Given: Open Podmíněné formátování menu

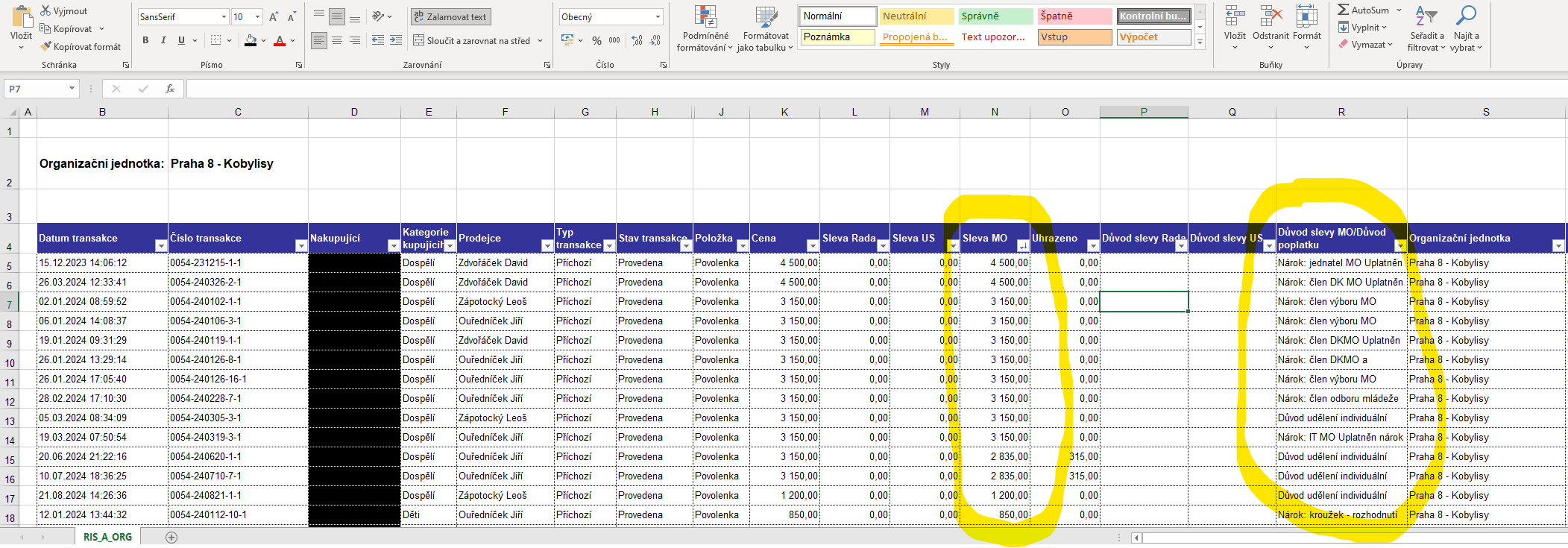Looking at the screenshot, I should (x=705, y=30).
